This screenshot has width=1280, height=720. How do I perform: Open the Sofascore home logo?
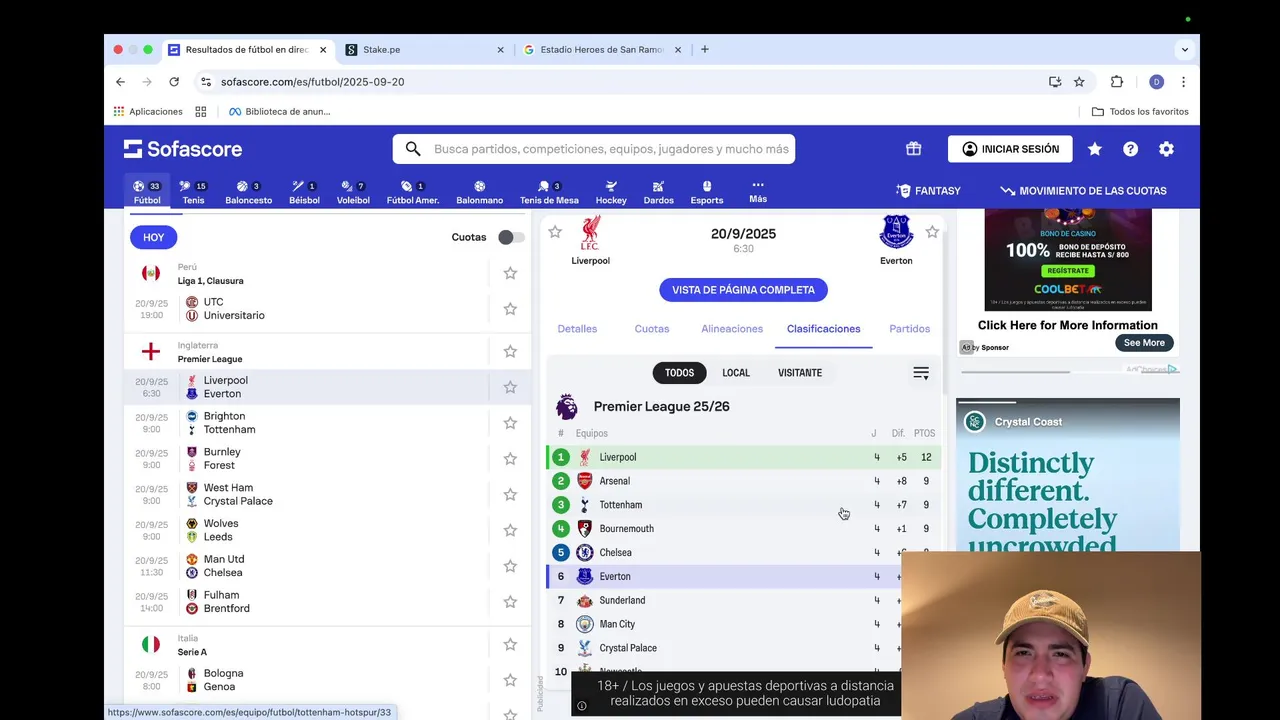point(183,149)
